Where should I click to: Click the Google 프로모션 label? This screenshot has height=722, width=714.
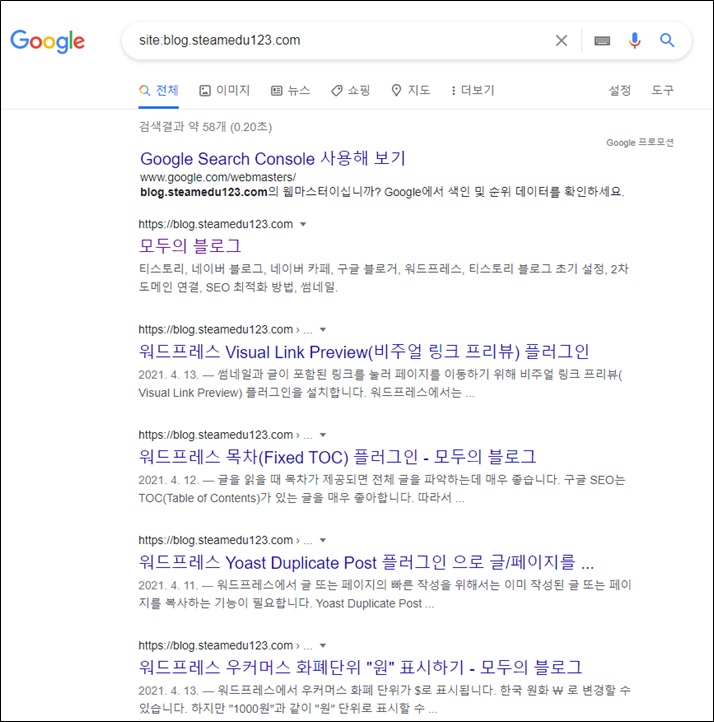(x=640, y=143)
